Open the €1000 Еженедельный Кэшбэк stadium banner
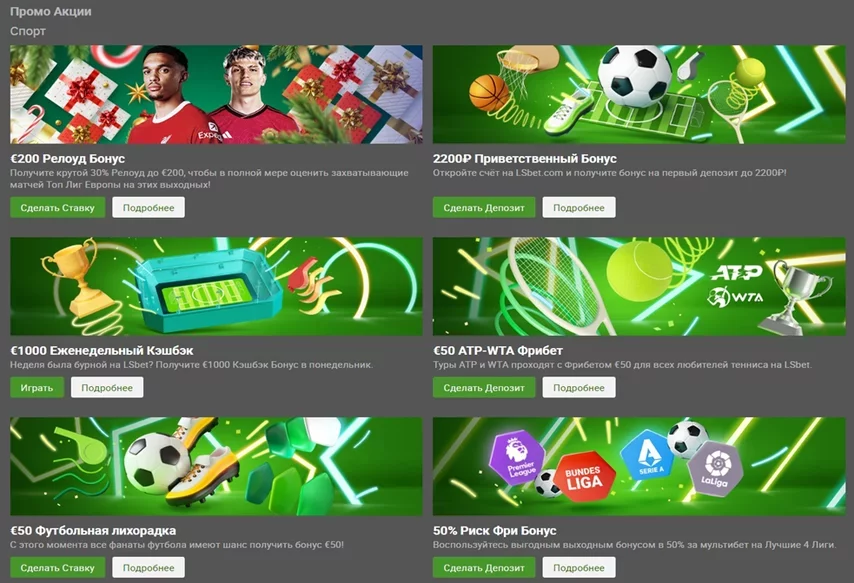854x583 pixels. point(216,286)
